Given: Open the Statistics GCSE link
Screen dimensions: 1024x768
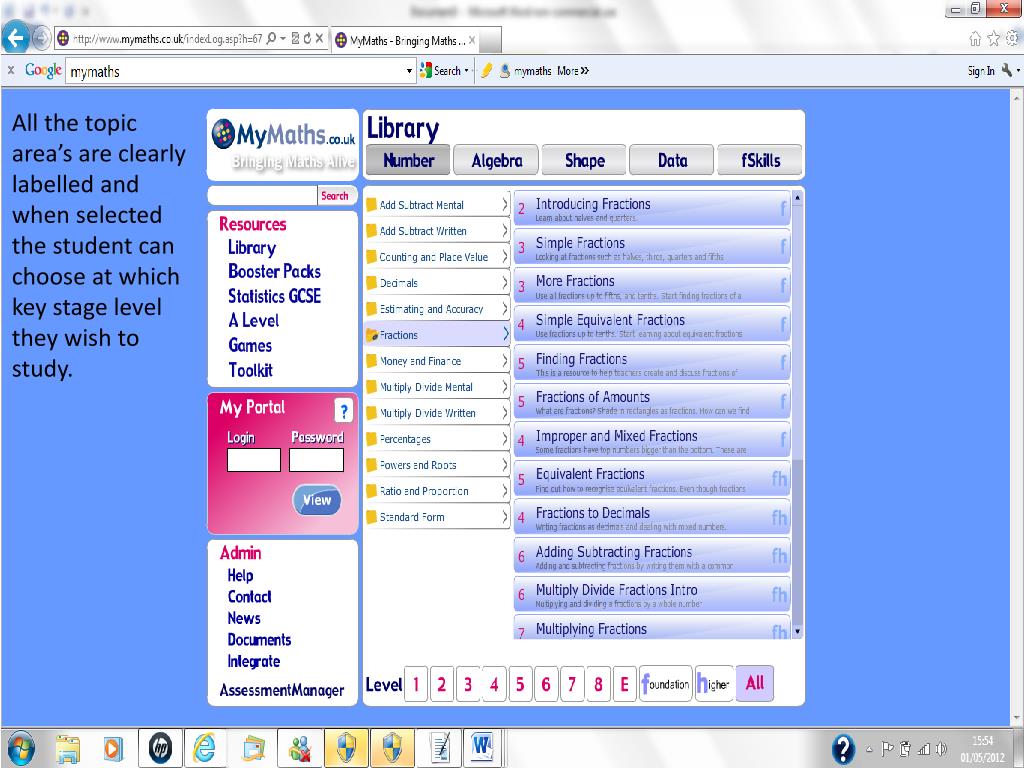Looking at the screenshot, I should click(274, 296).
